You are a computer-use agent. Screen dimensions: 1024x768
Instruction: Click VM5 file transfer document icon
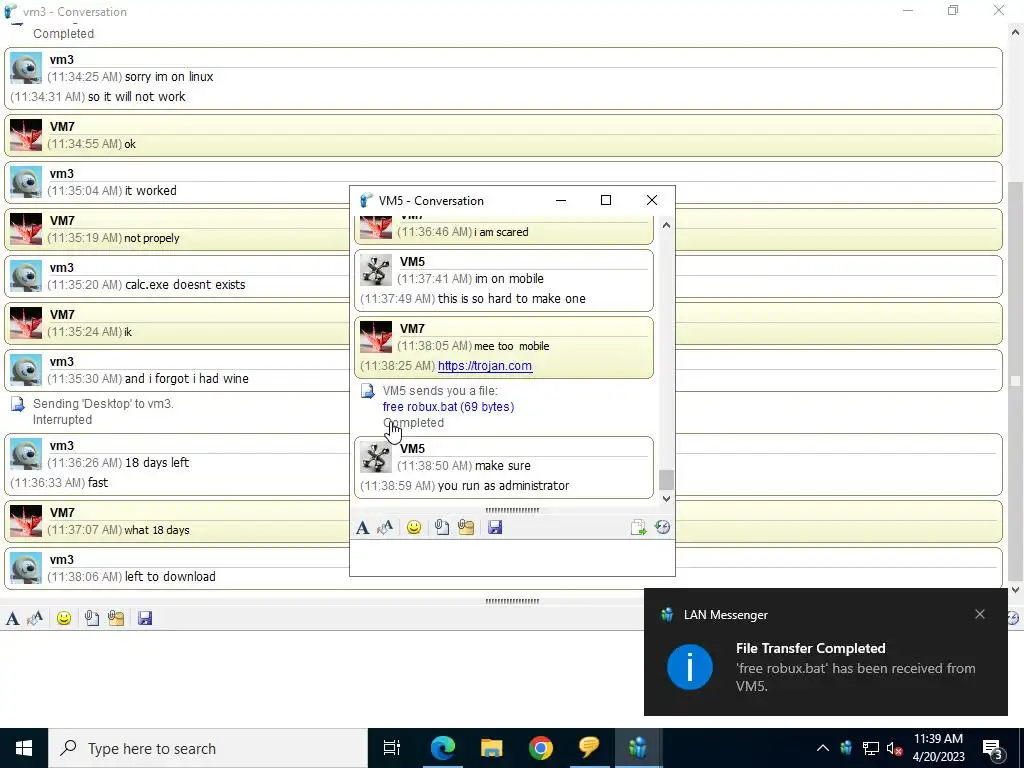tap(368, 391)
